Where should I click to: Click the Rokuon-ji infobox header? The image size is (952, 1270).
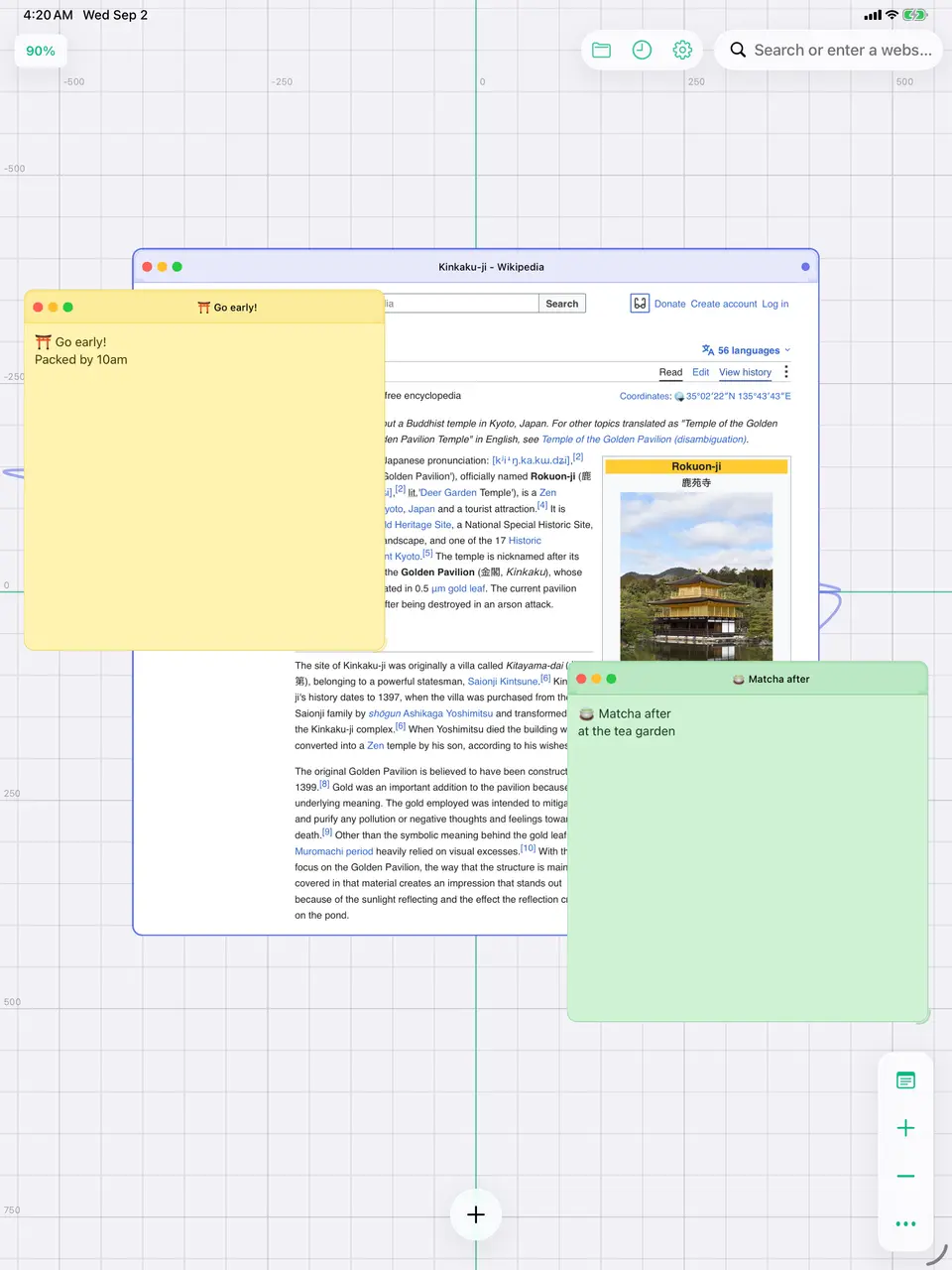696,466
